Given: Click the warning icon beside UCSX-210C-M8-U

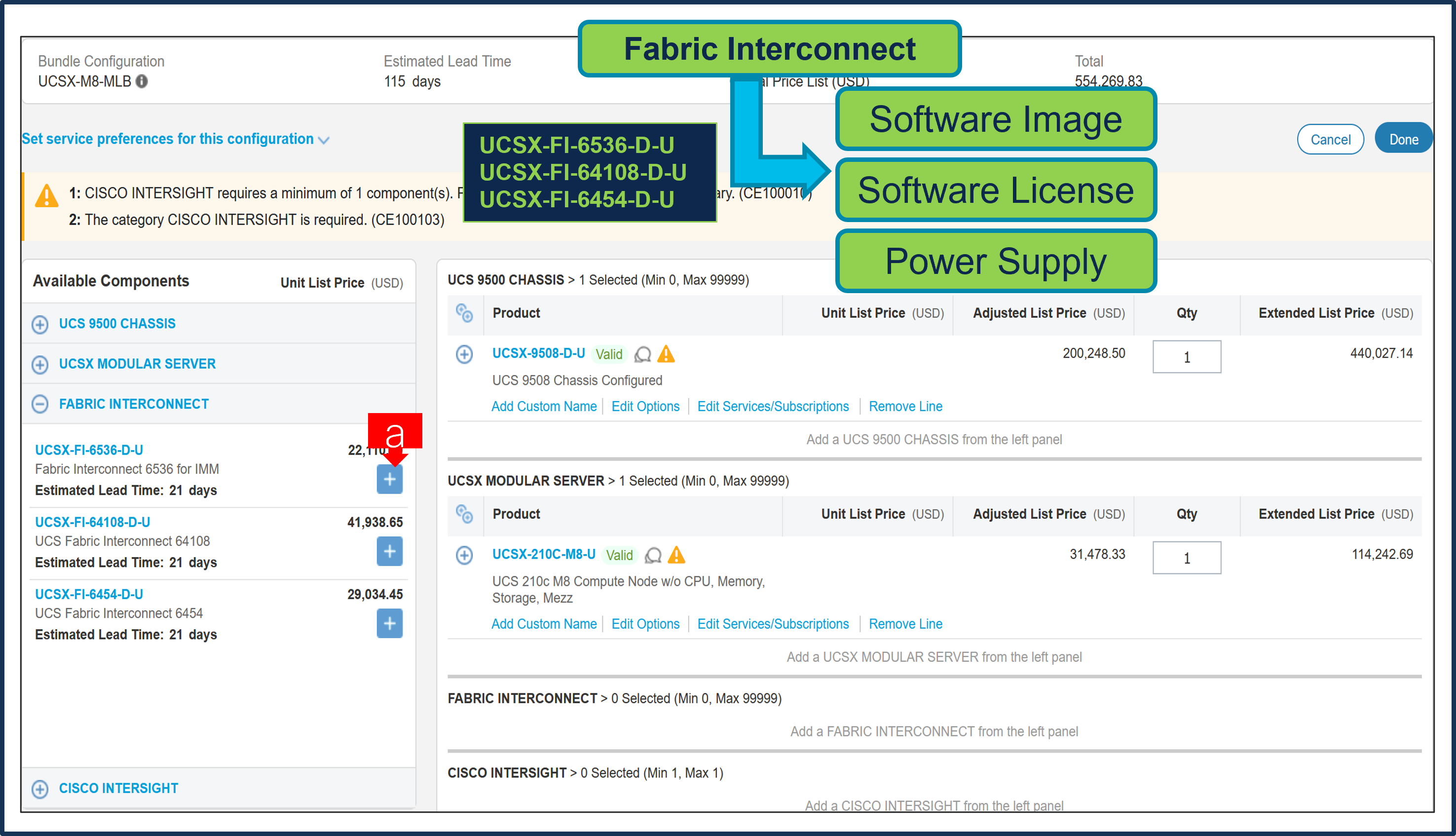Looking at the screenshot, I should 676,555.
